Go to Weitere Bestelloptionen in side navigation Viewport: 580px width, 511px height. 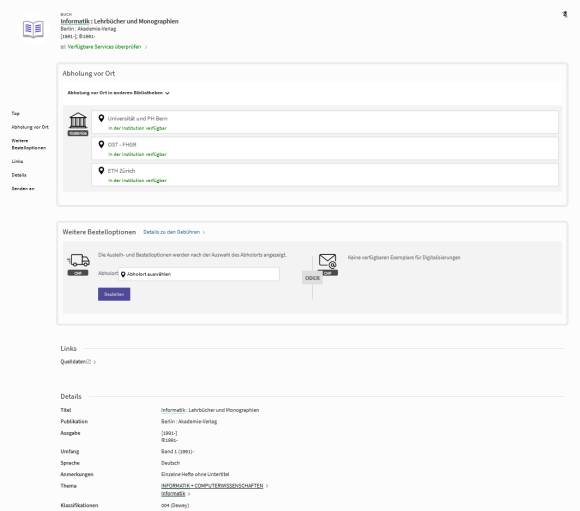tap(29, 144)
